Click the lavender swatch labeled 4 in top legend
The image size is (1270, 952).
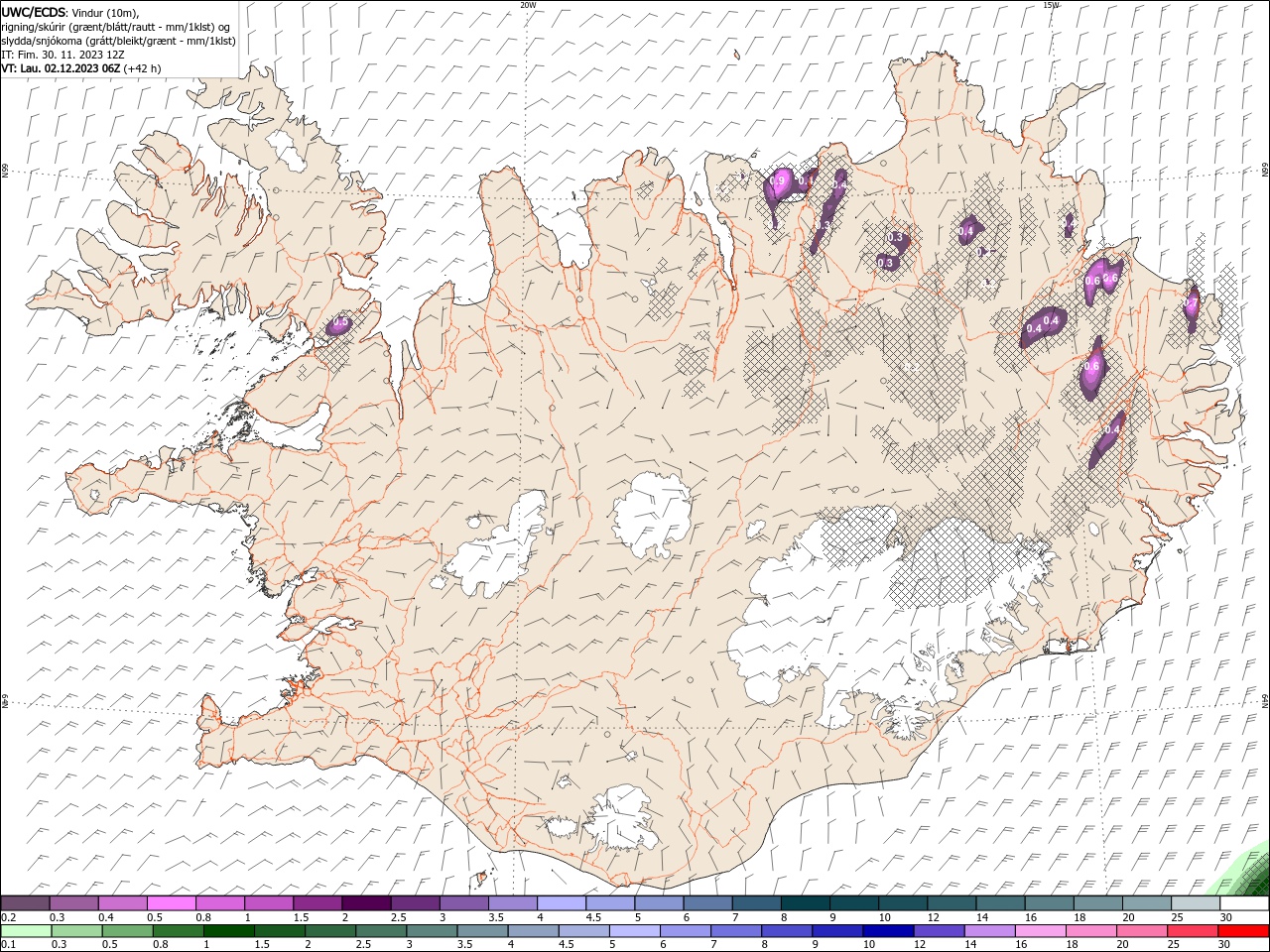[x=562, y=903]
